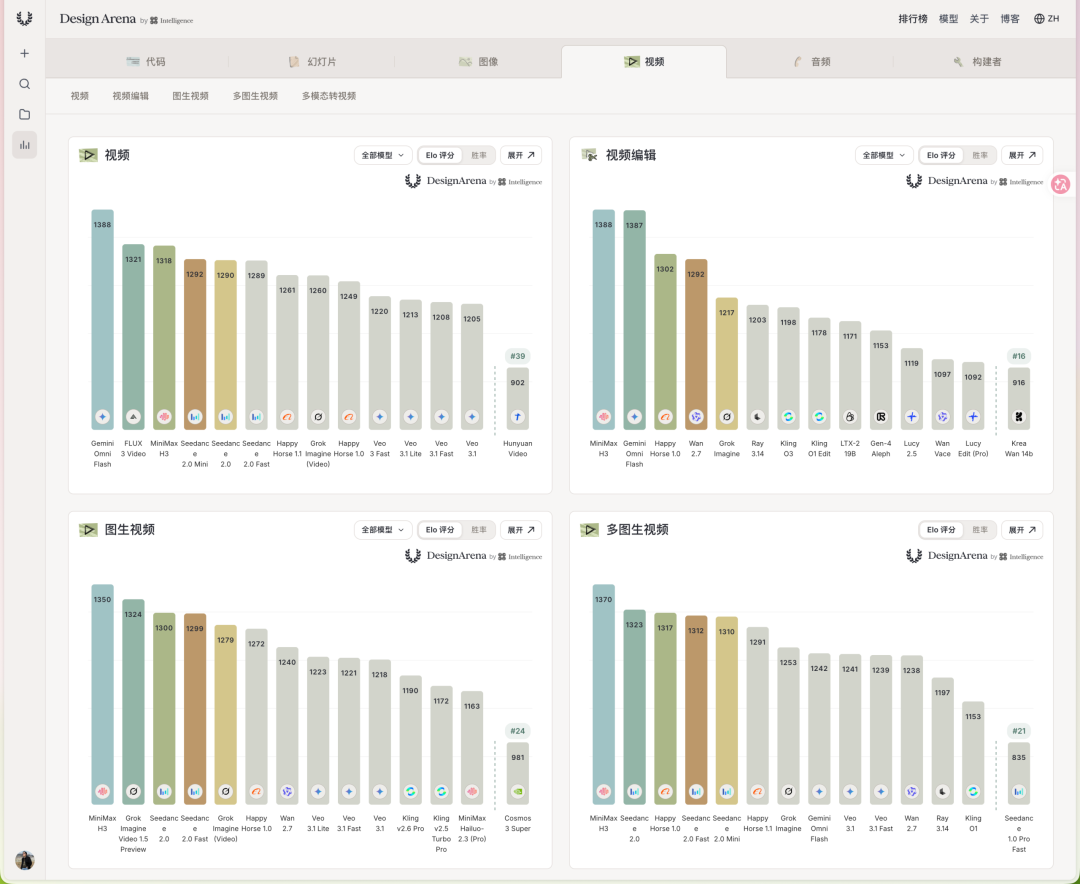Screen dimensions: 1080x884
Task: Open search from the sidebar magnifier icon
Action: (24, 84)
